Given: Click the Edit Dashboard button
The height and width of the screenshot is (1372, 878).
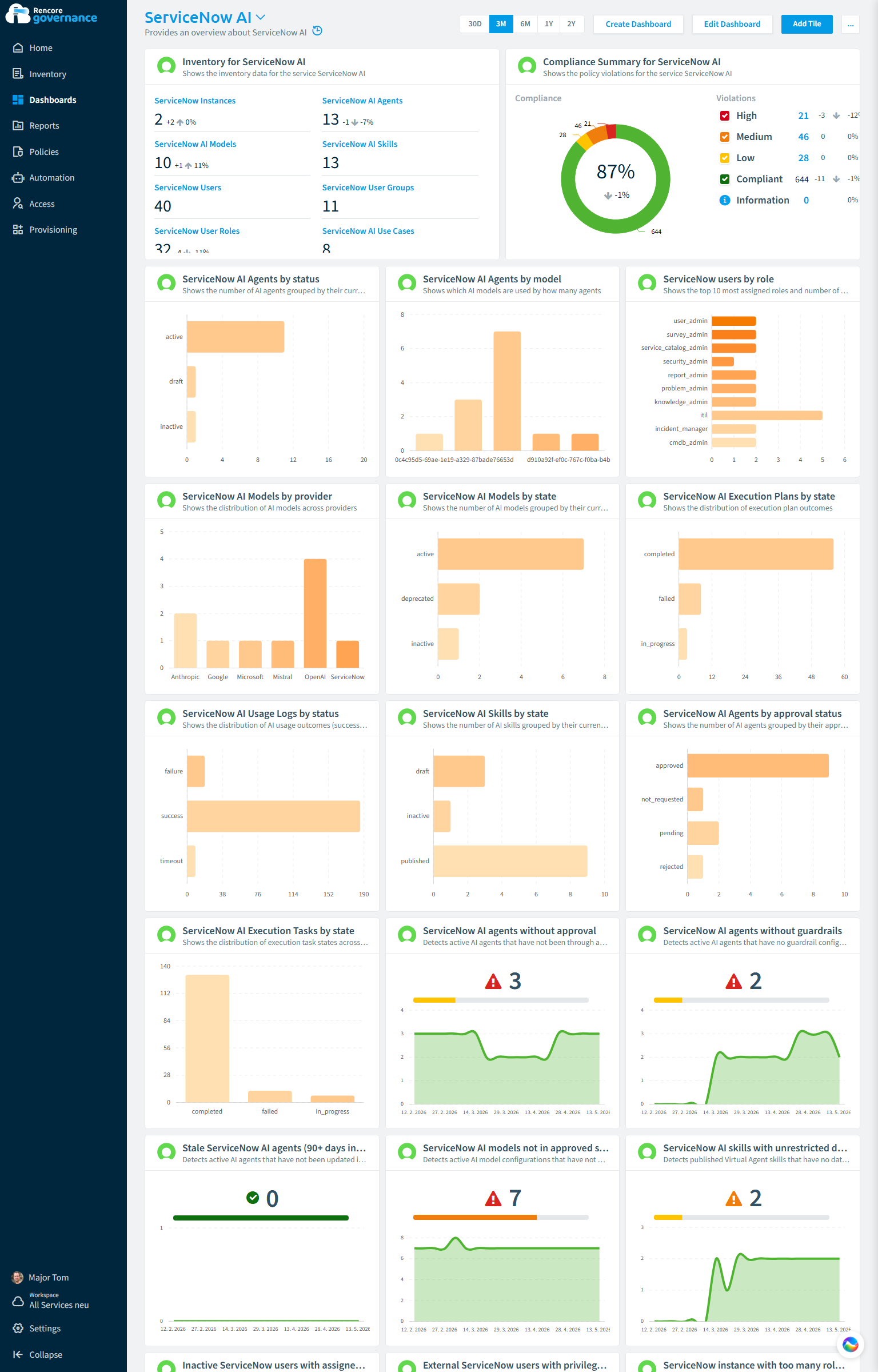Looking at the screenshot, I should [x=732, y=24].
